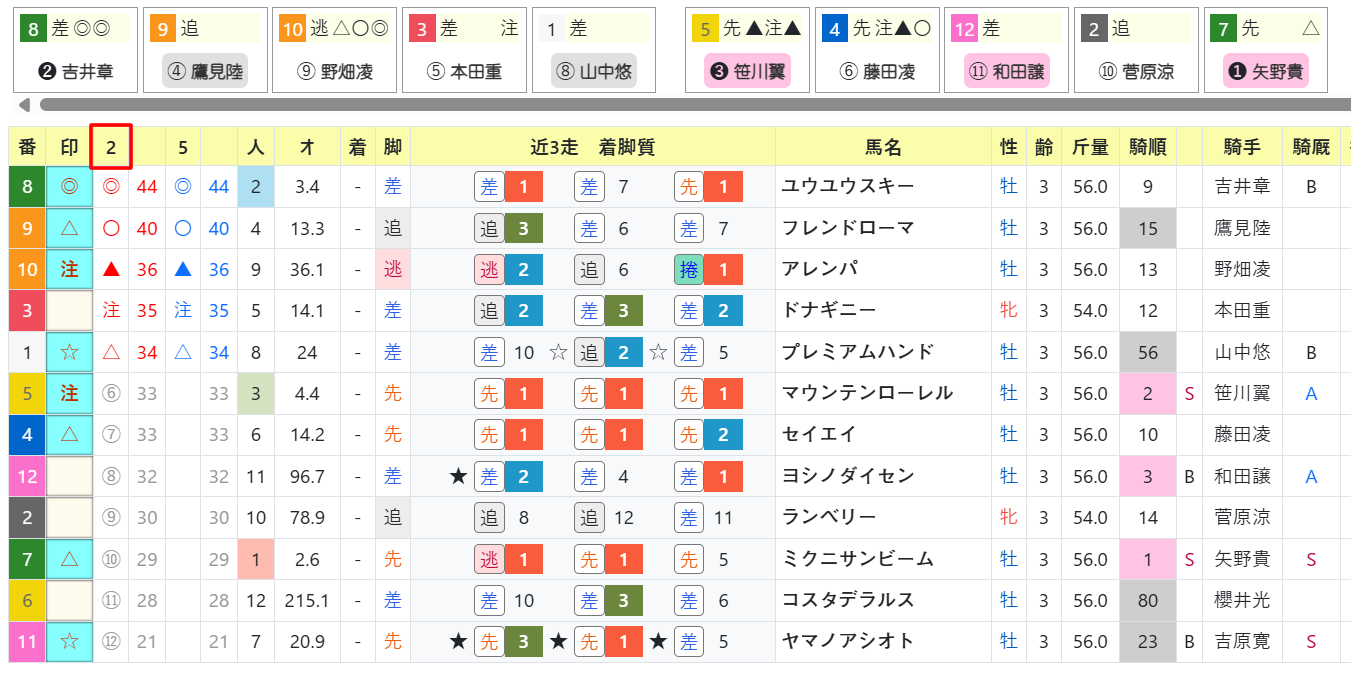Viewport: 1351px width, 676px height.
Task: Click jockey 櫻井光 in the table
Action: (x=1242, y=600)
